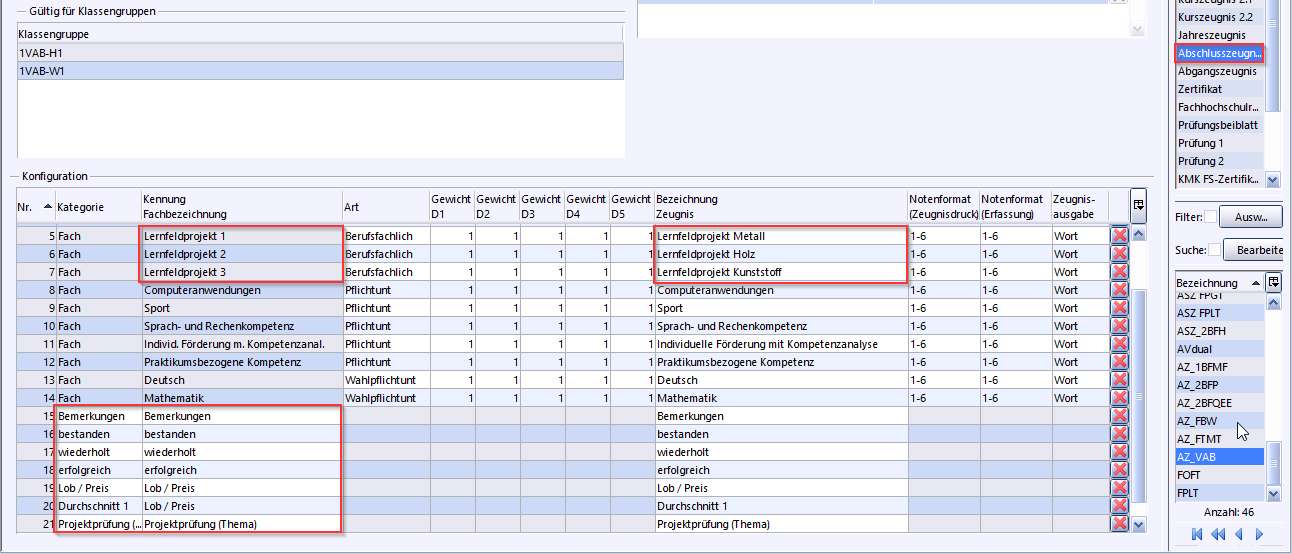The height and width of the screenshot is (554, 1292).
Task: Tick the Suche checkbox
Action: tap(1215, 249)
